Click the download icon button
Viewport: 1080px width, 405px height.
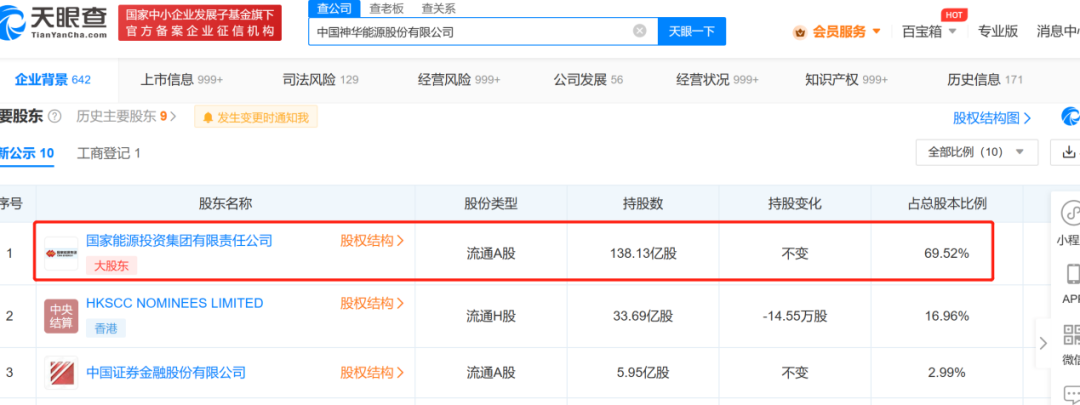[1068, 152]
